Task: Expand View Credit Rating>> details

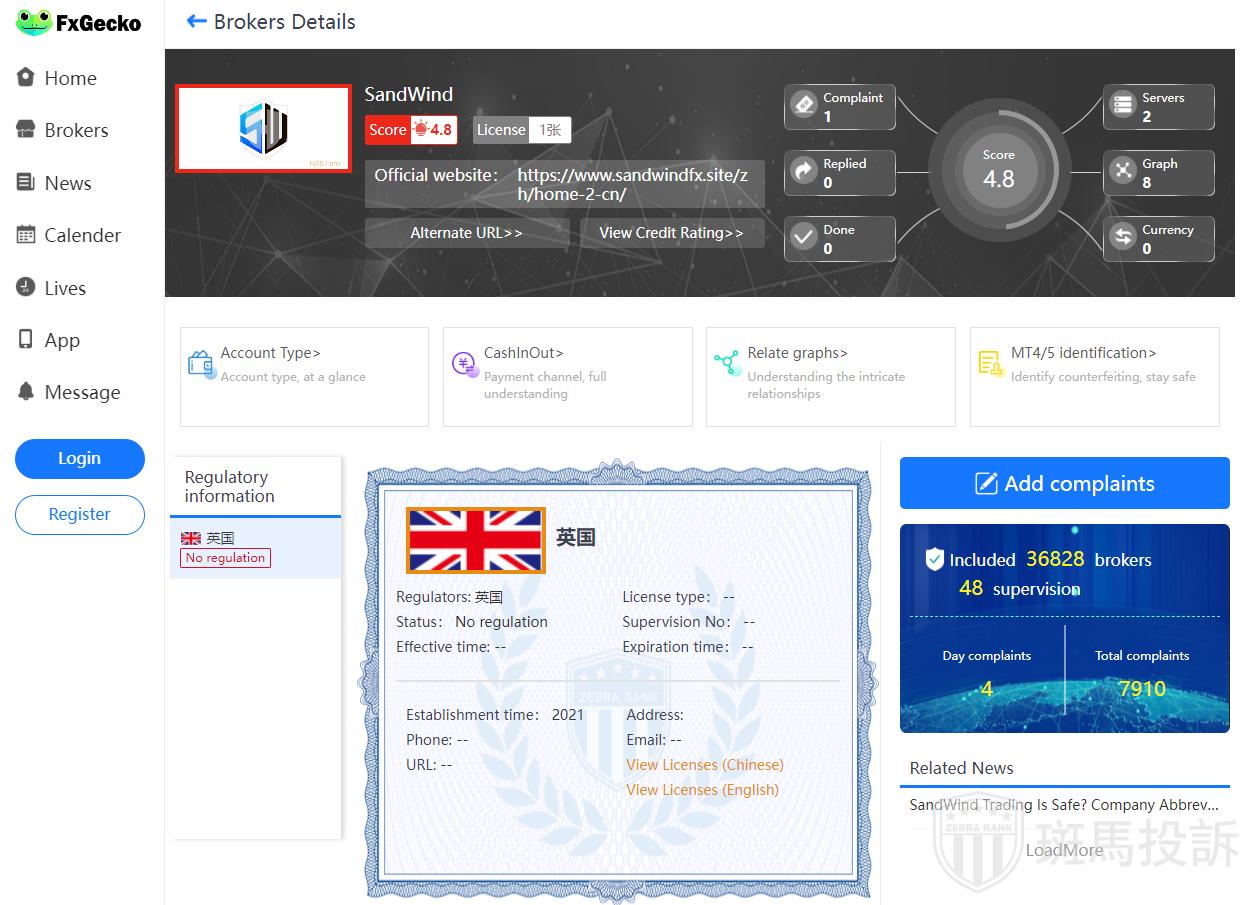Action: pos(671,233)
